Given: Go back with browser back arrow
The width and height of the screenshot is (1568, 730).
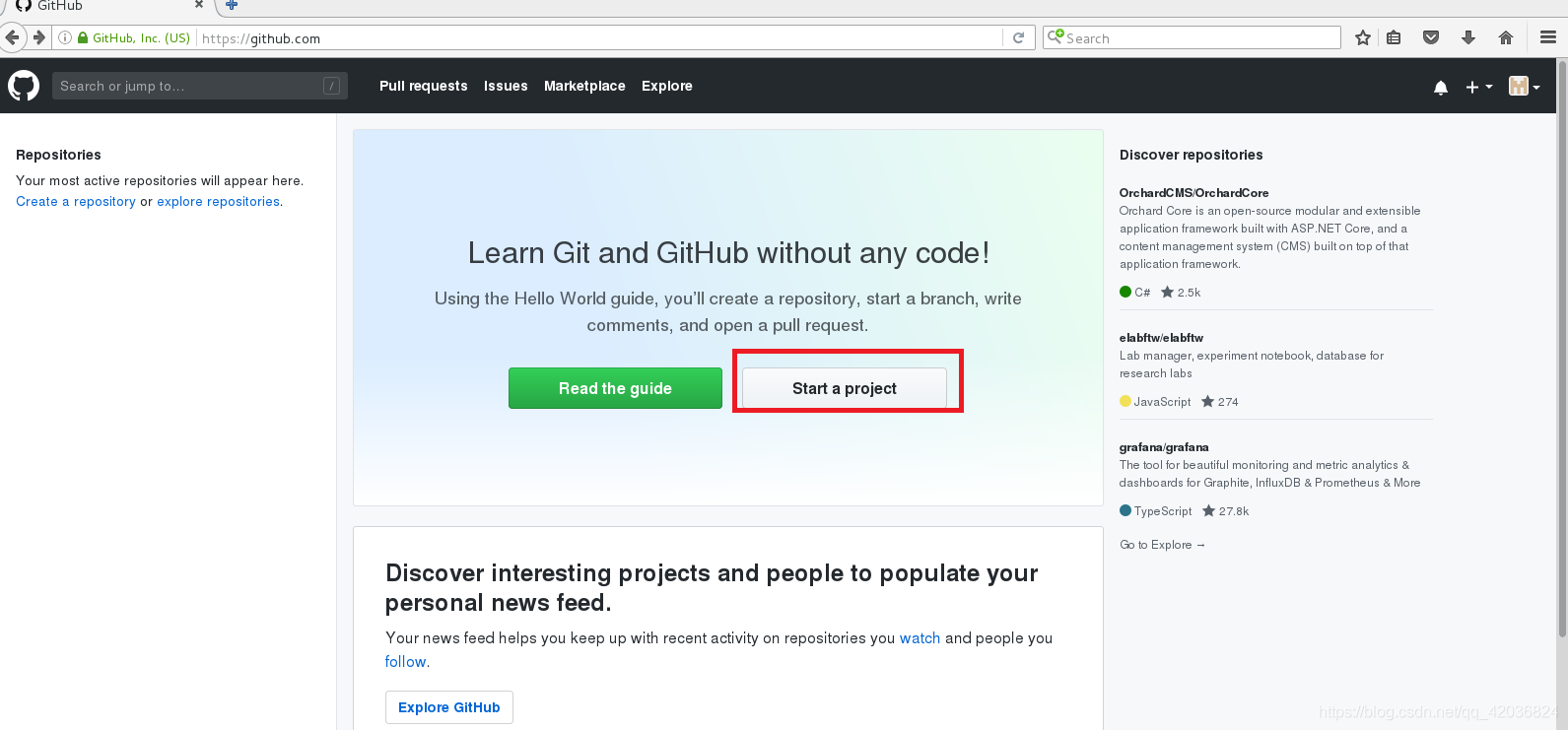Looking at the screenshot, I should point(12,37).
